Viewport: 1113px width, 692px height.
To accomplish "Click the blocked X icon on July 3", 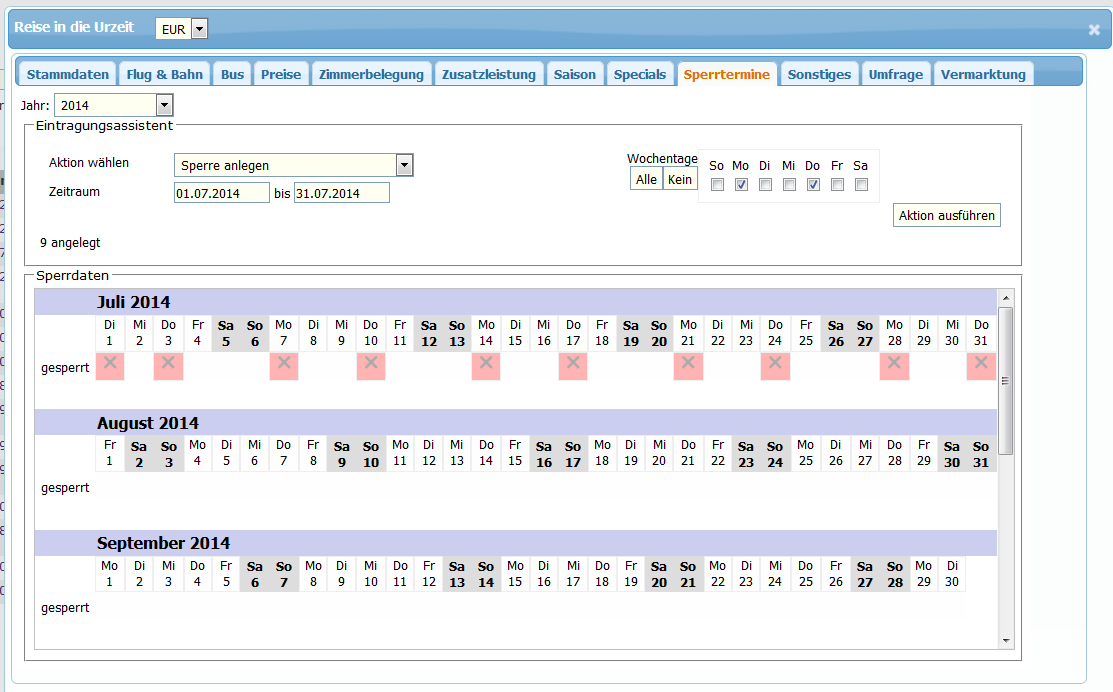I will click(x=168, y=366).
